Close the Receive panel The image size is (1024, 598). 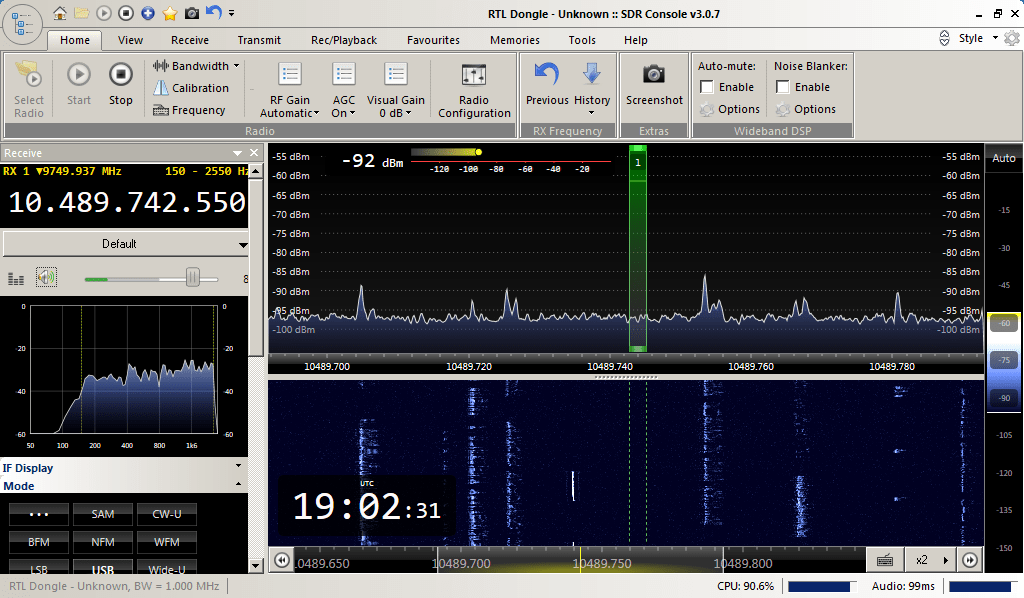coord(254,152)
